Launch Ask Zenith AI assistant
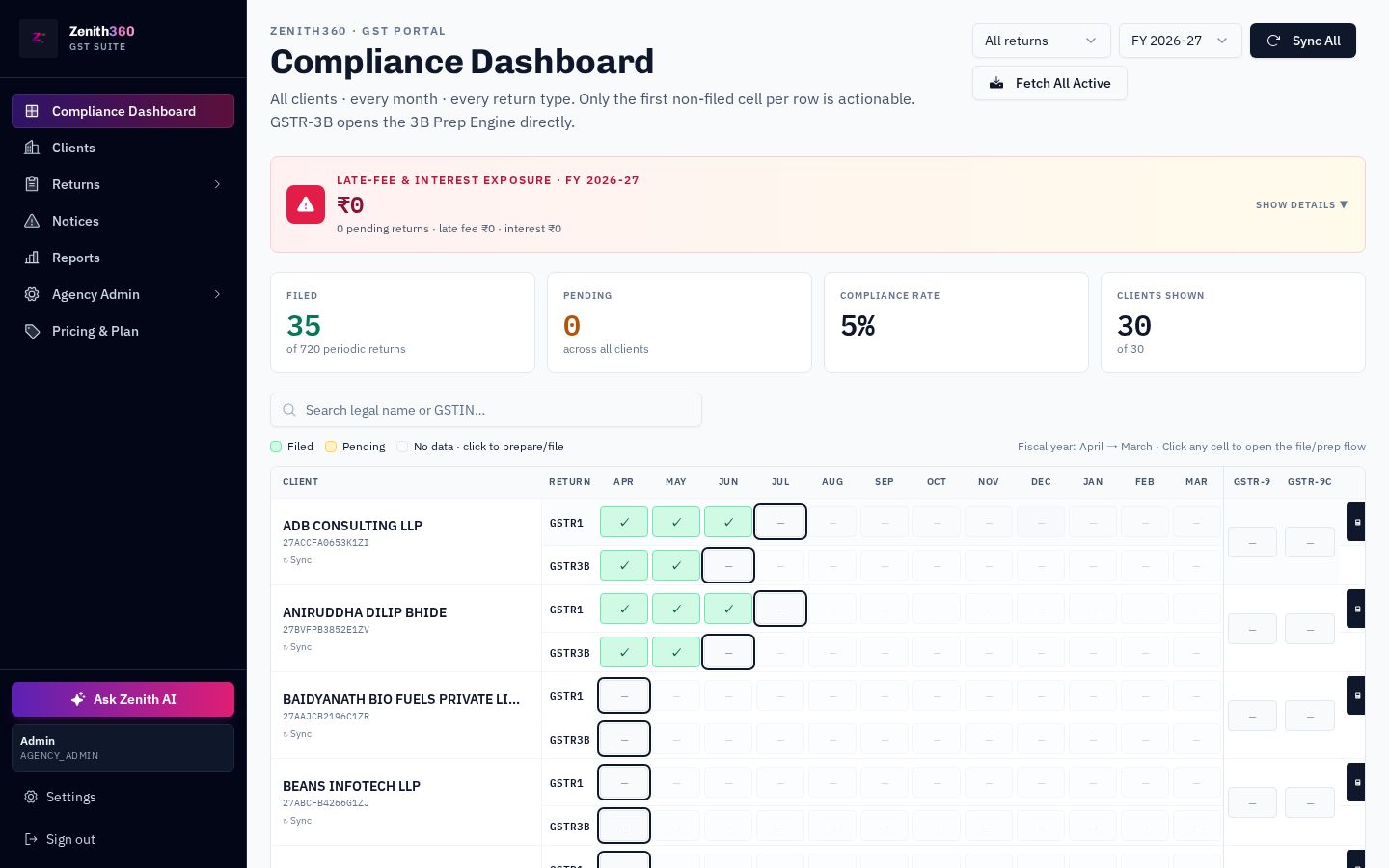 123,699
